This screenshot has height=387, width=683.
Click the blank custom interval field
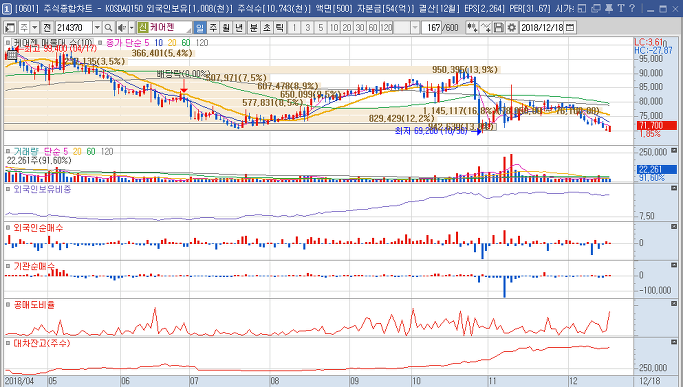point(402,28)
